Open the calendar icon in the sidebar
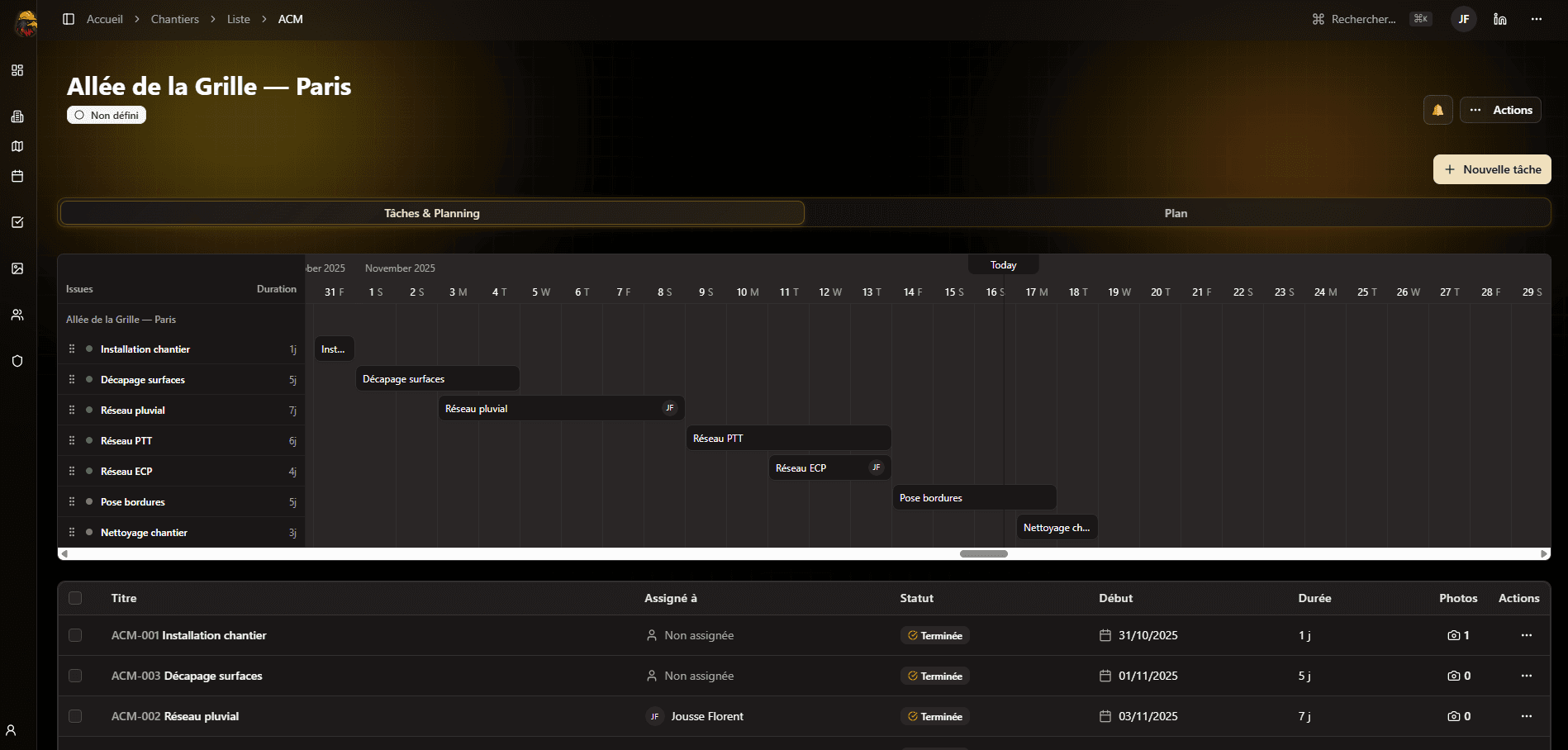The height and width of the screenshot is (750, 1568). coord(17,176)
